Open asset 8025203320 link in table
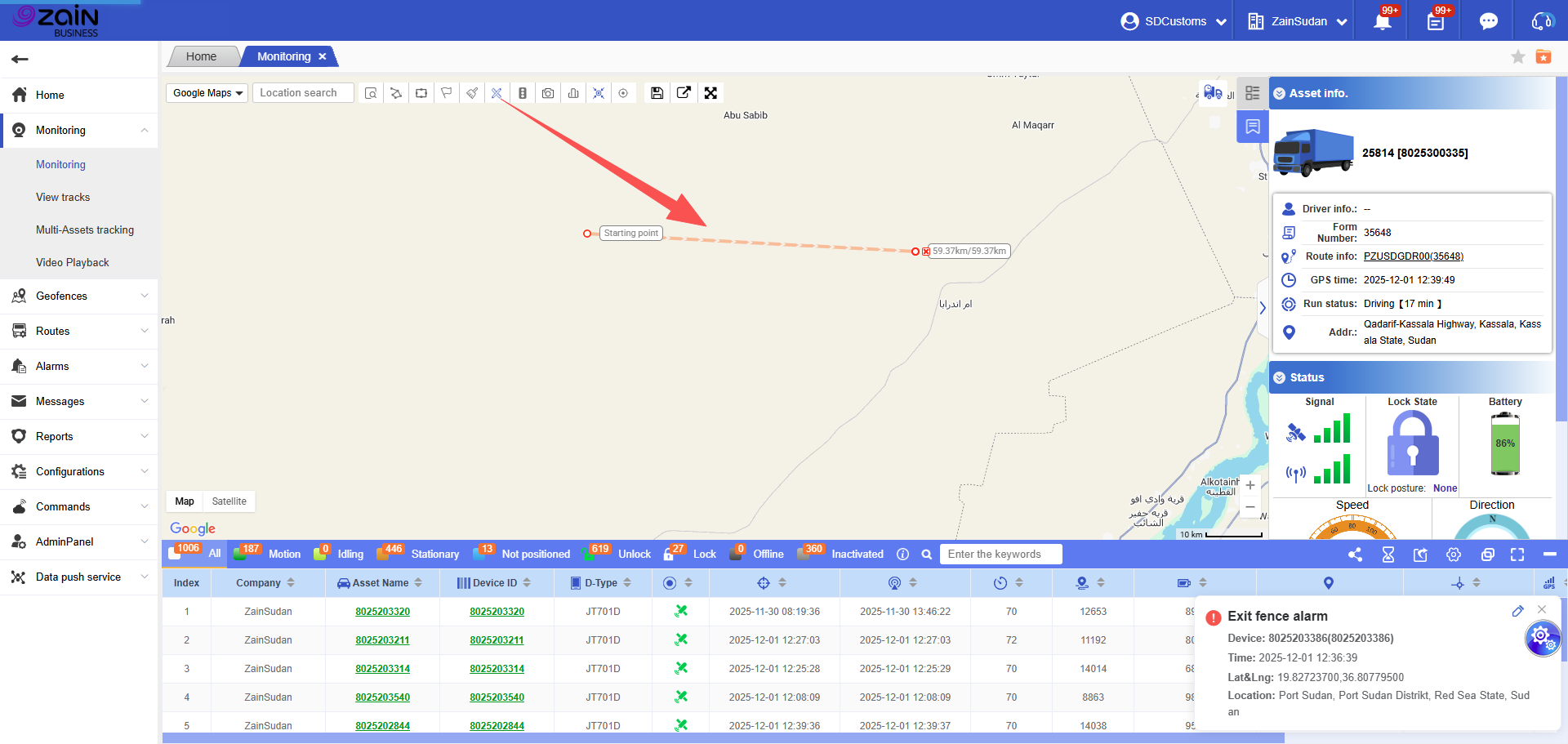1568x744 pixels. [x=382, y=612]
